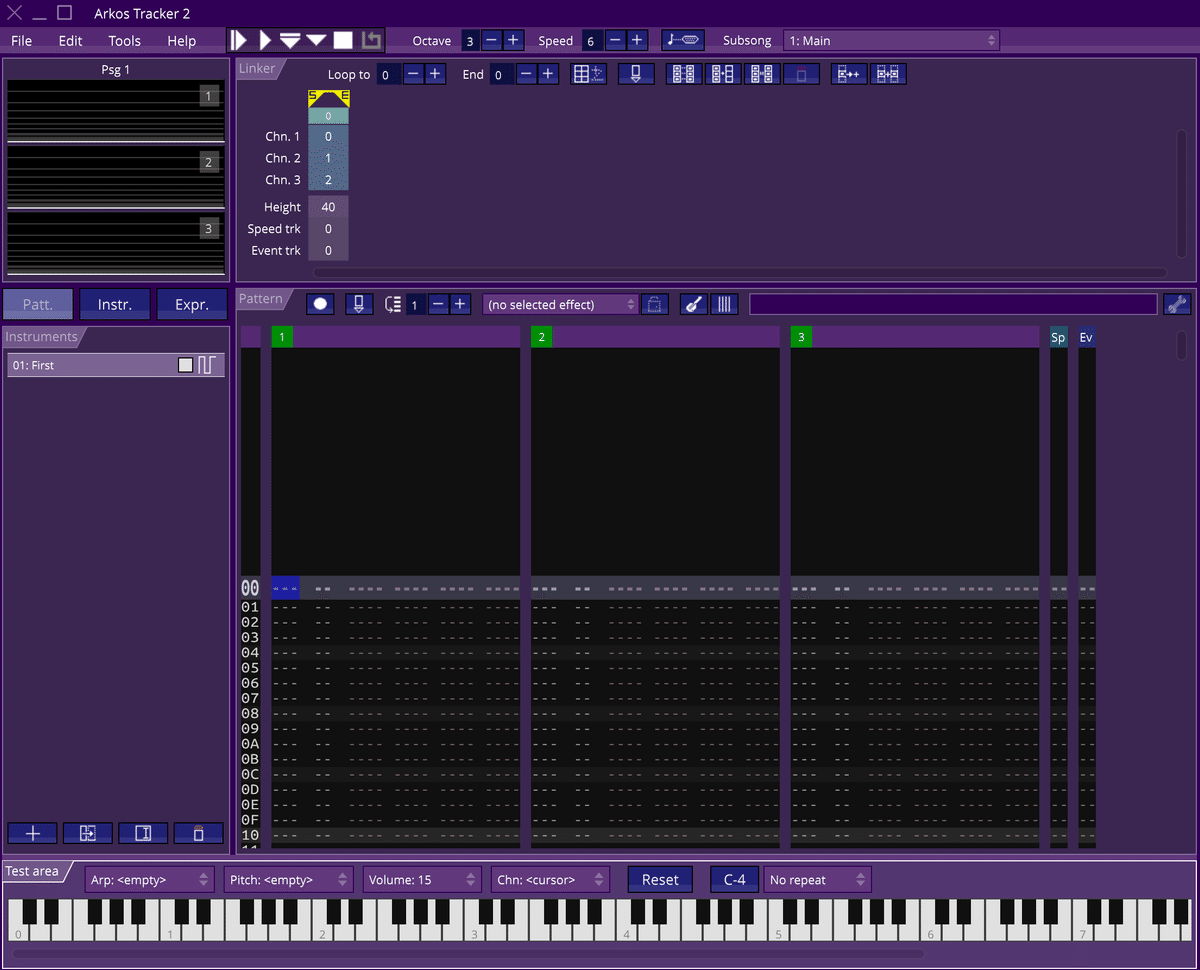Play the song from the start
This screenshot has height=970, width=1200.
239,40
